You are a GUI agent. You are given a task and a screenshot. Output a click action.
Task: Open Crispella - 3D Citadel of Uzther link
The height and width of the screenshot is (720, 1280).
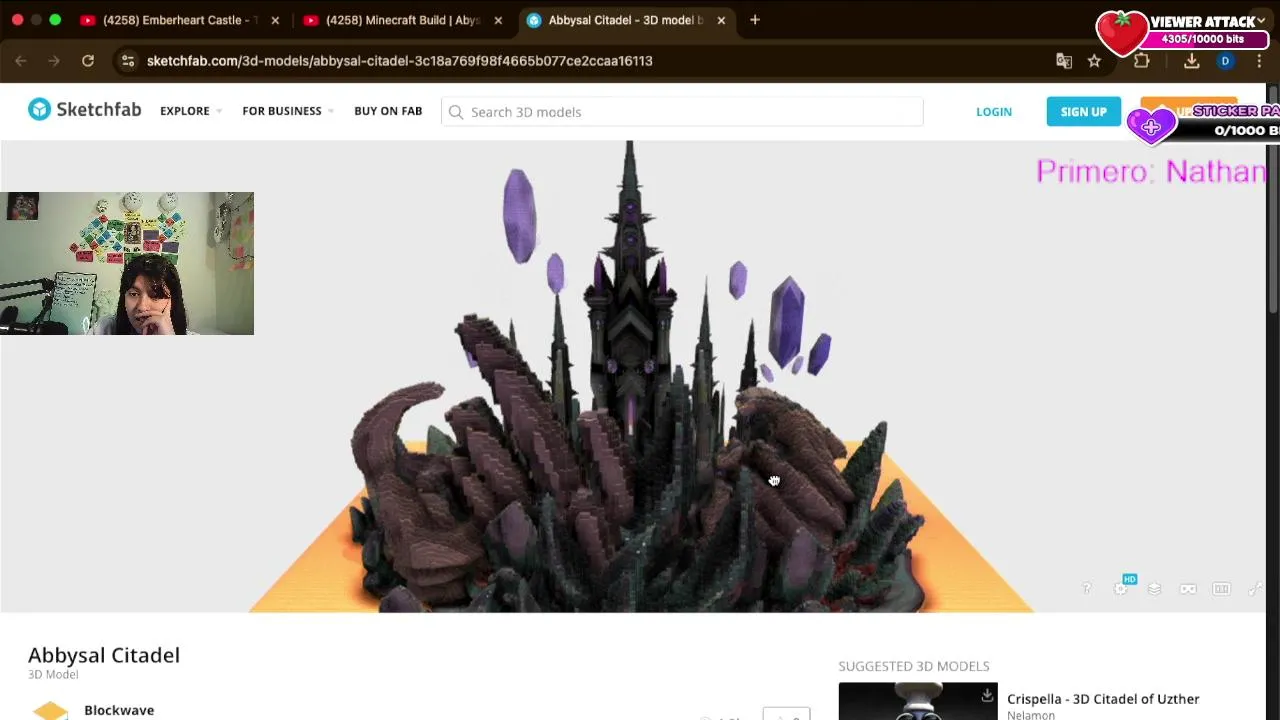click(1103, 699)
